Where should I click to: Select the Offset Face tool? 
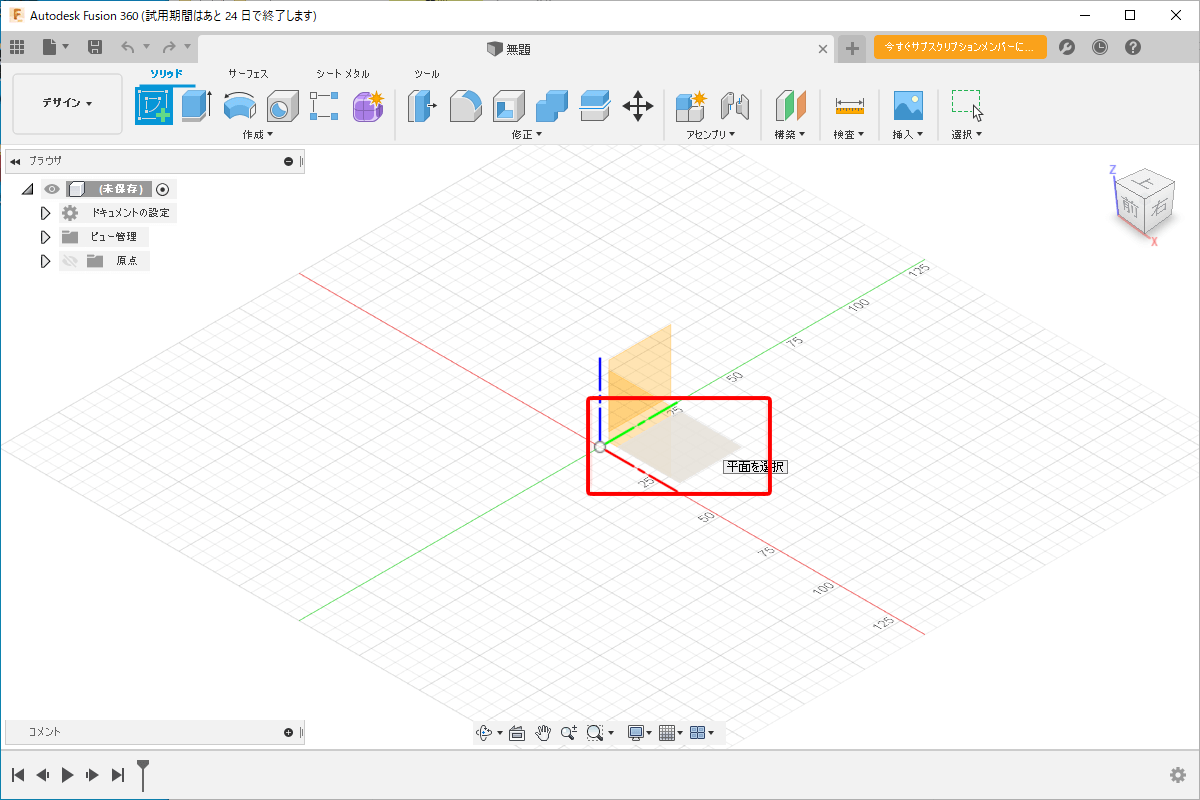tap(594, 106)
